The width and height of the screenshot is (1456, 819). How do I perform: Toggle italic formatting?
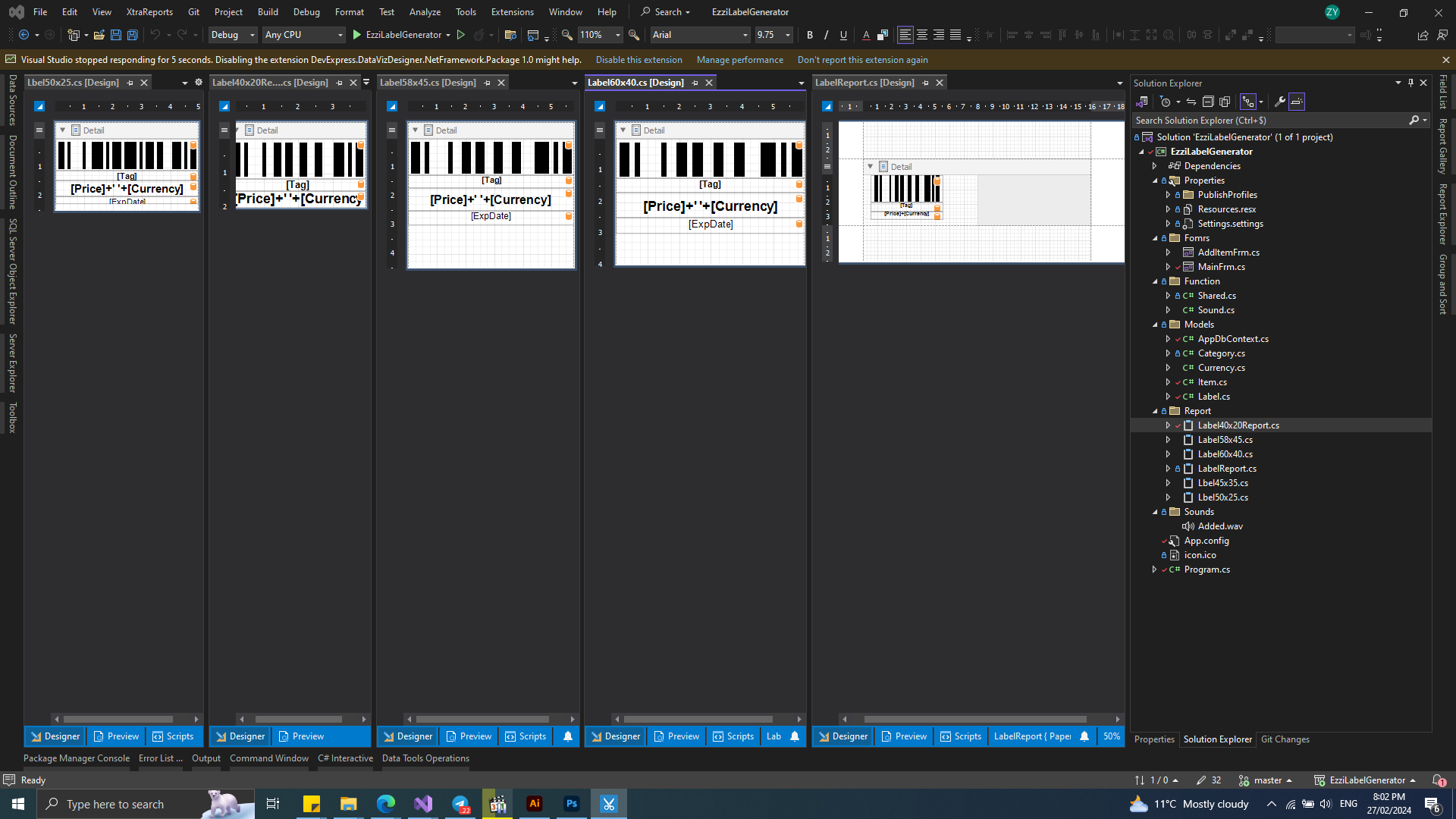tap(827, 35)
